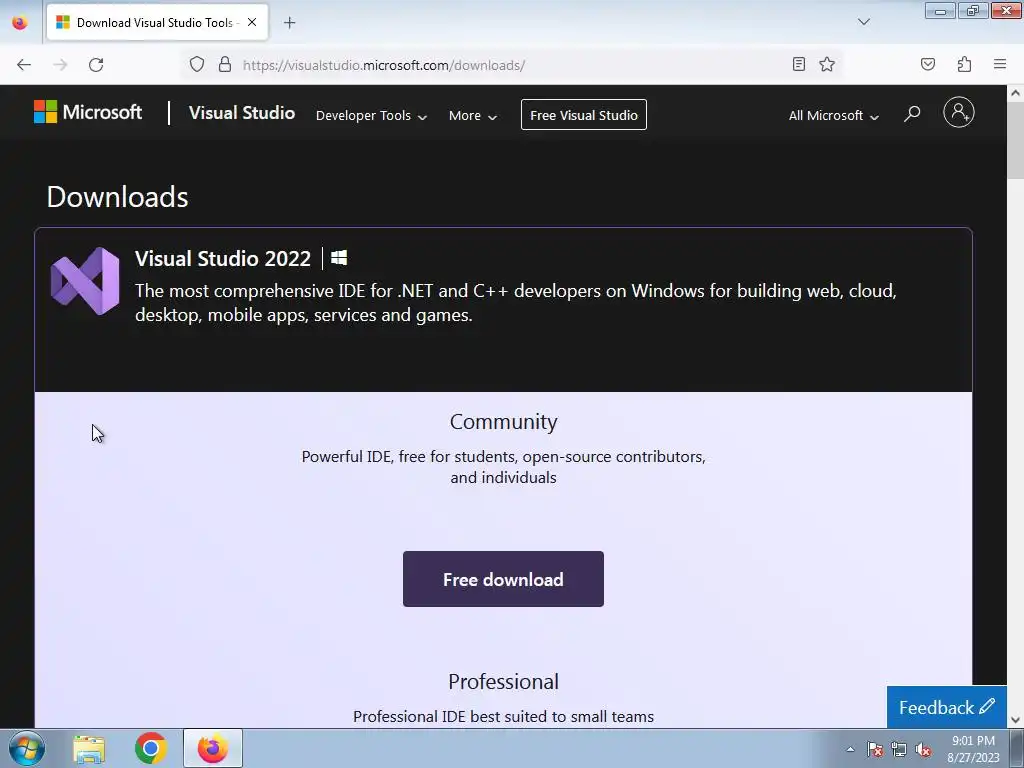Go forward with the forward arrow
The width and height of the screenshot is (1024, 768).
60,65
